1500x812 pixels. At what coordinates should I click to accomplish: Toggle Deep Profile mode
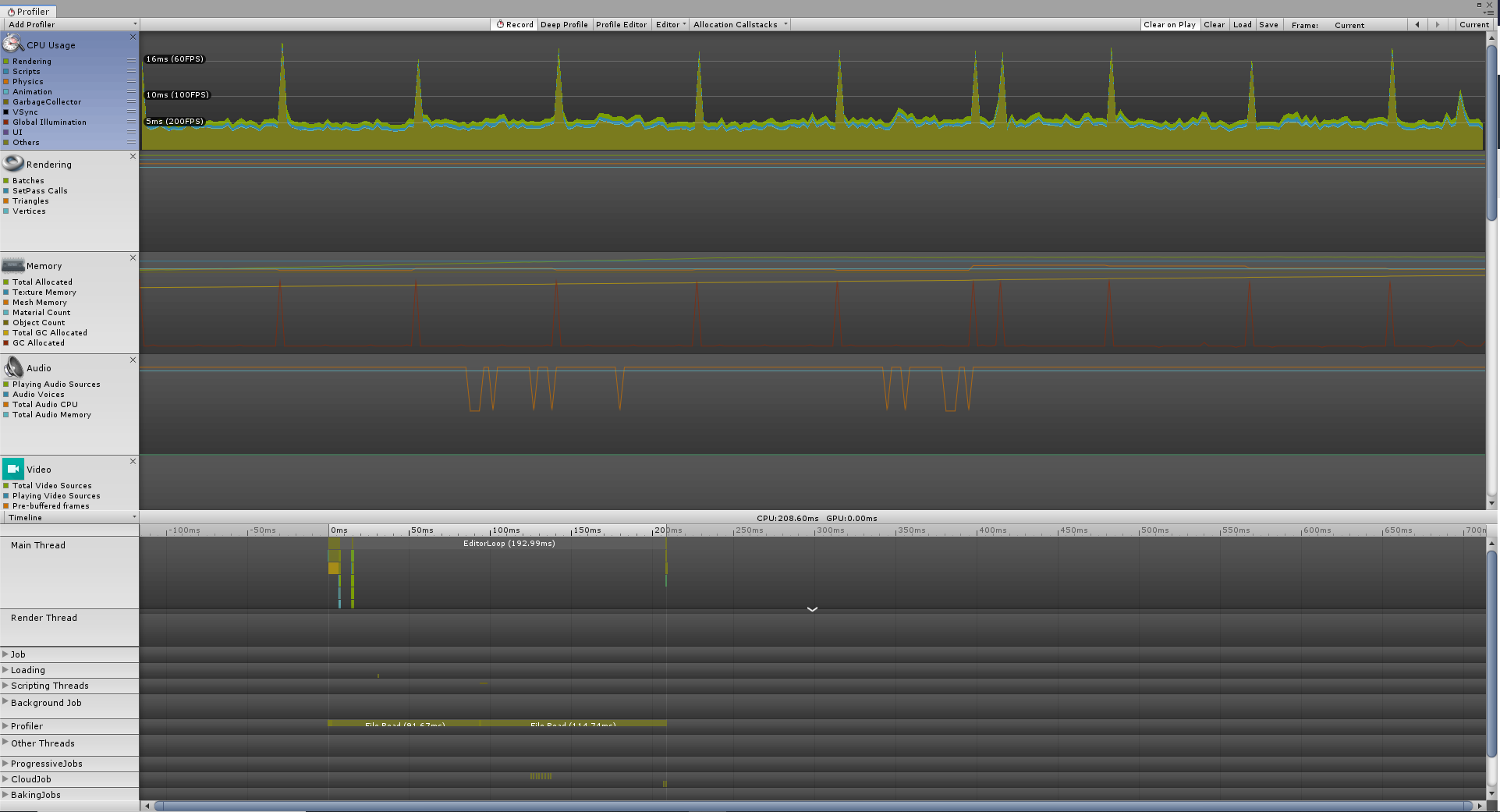click(564, 25)
